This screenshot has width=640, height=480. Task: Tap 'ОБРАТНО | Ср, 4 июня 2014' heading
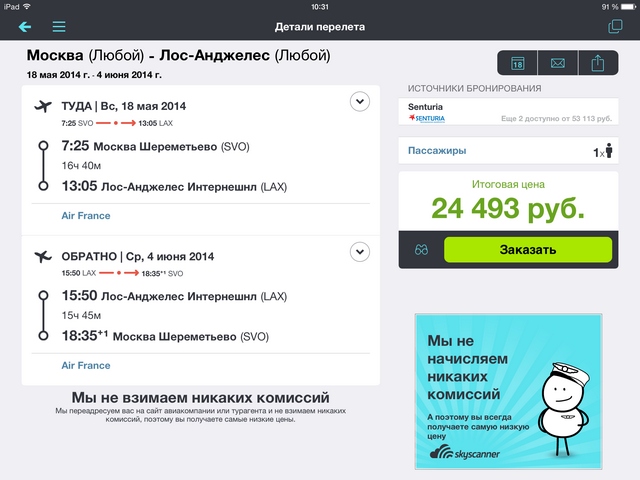(138, 256)
